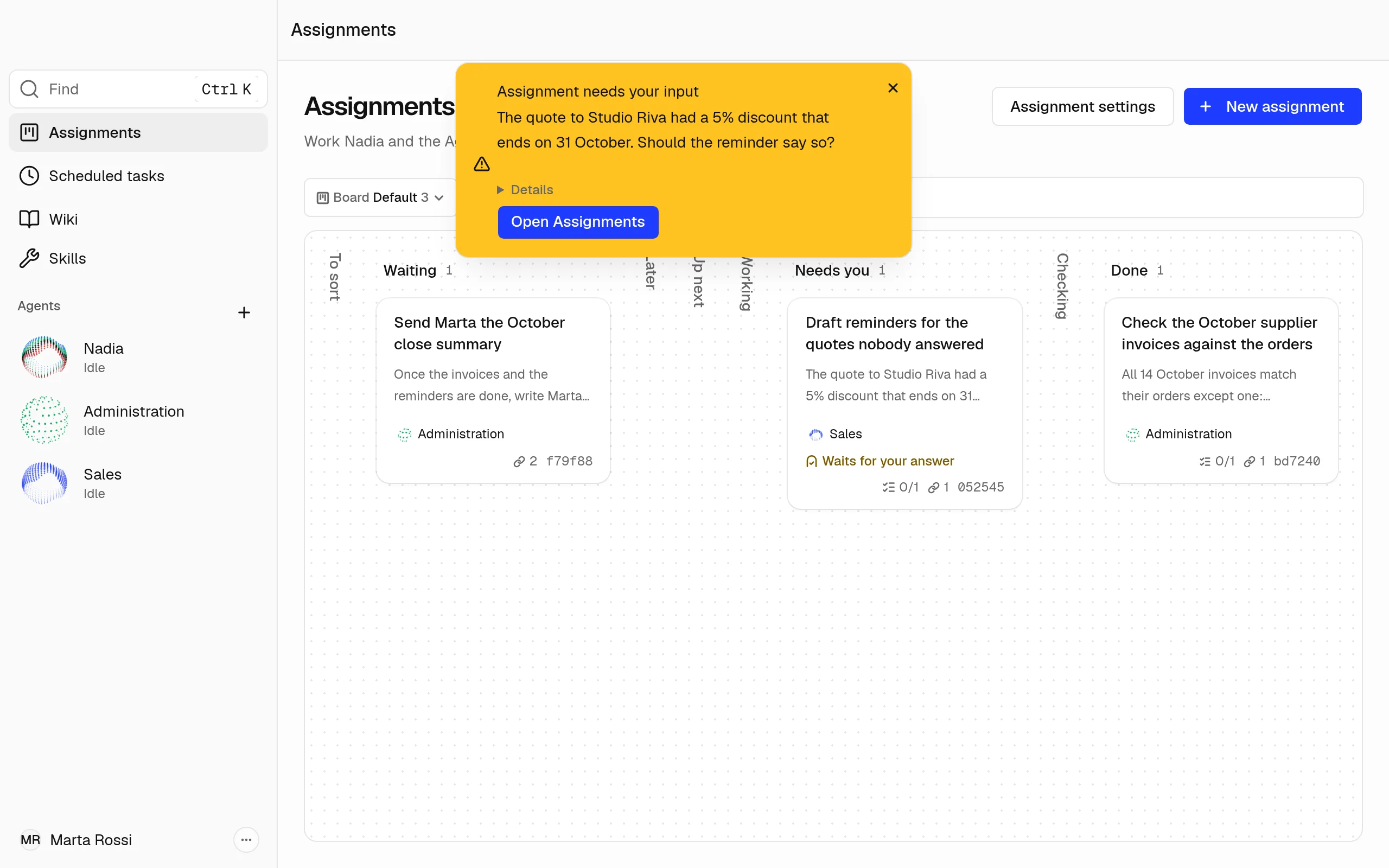Viewport: 1389px width, 868px height.
Task: Expand the collapsed To sort column
Action: click(x=335, y=277)
